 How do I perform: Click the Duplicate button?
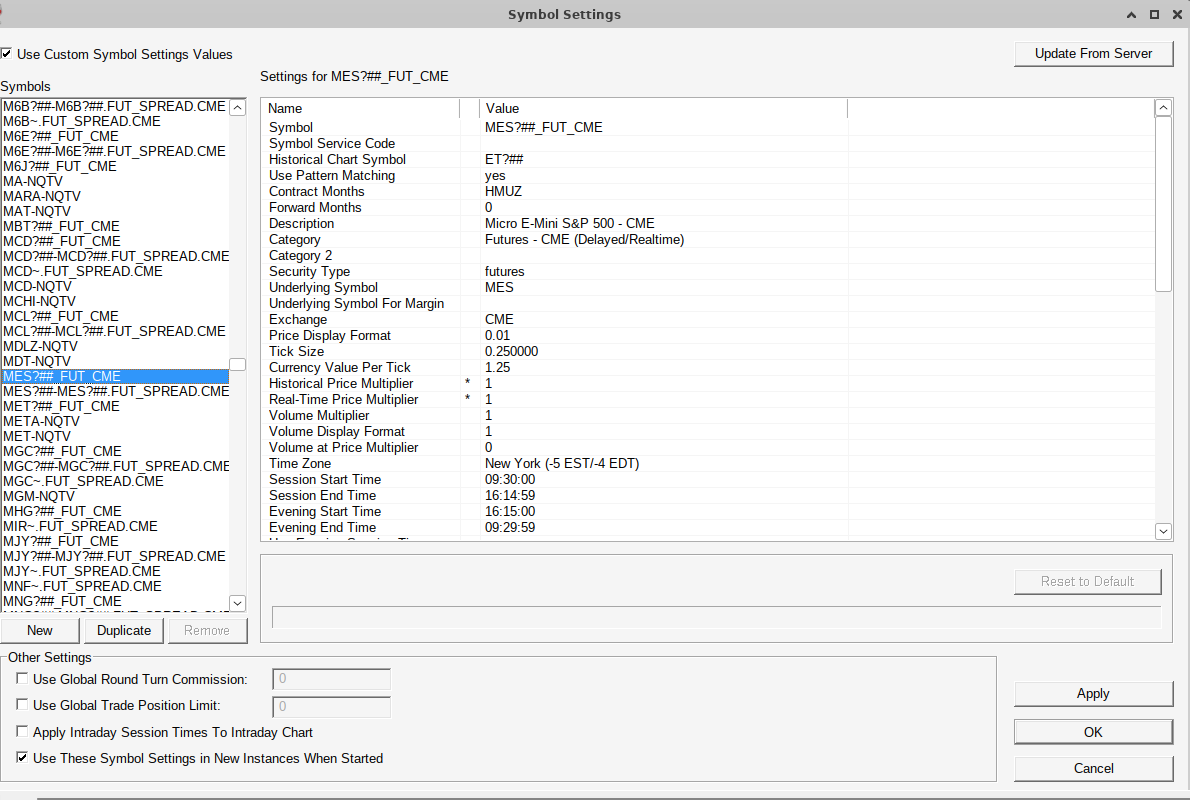[x=124, y=630]
